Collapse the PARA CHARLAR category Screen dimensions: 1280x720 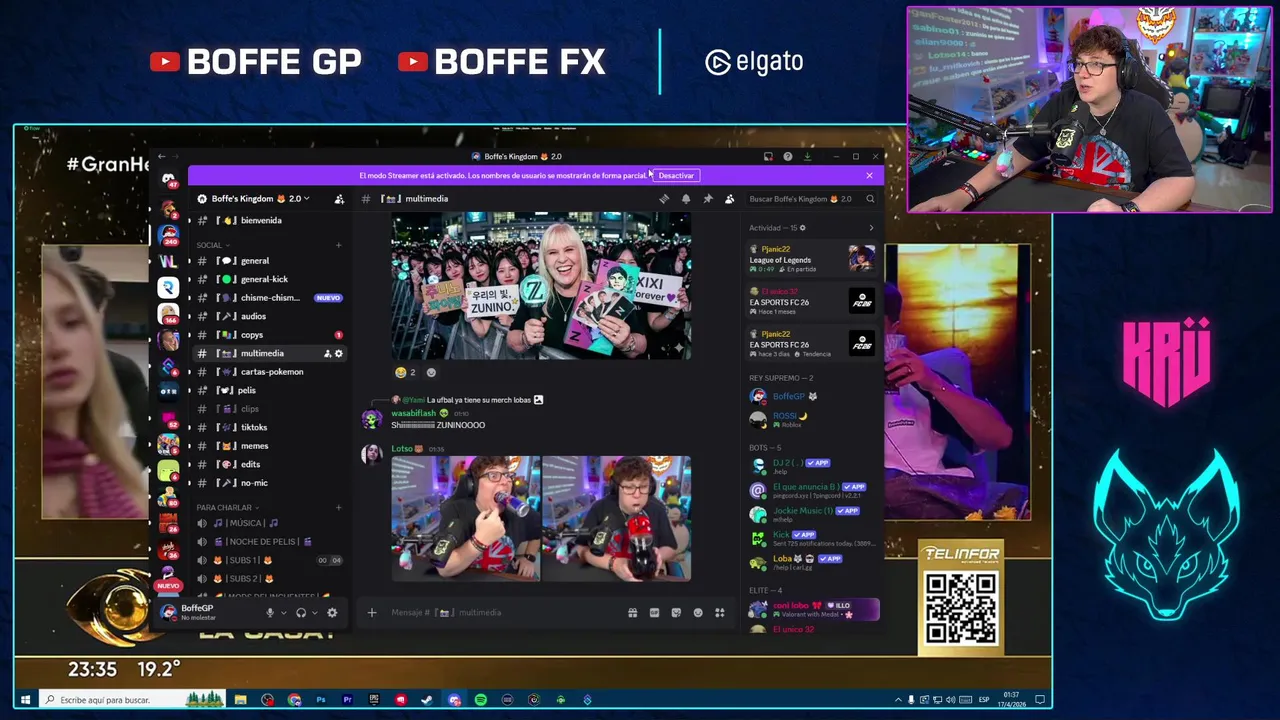(x=228, y=508)
